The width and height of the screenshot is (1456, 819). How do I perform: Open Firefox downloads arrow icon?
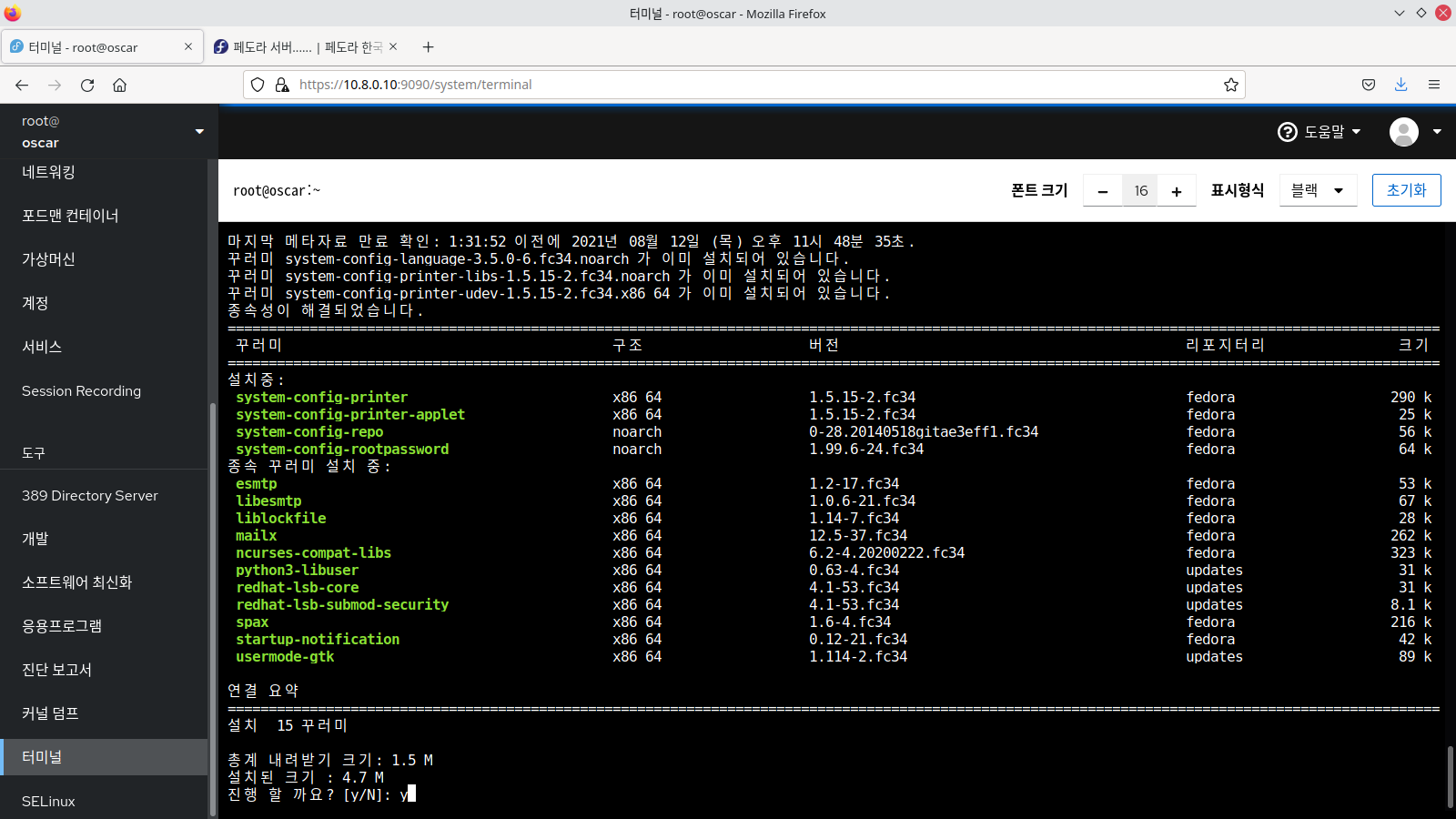point(1401,85)
